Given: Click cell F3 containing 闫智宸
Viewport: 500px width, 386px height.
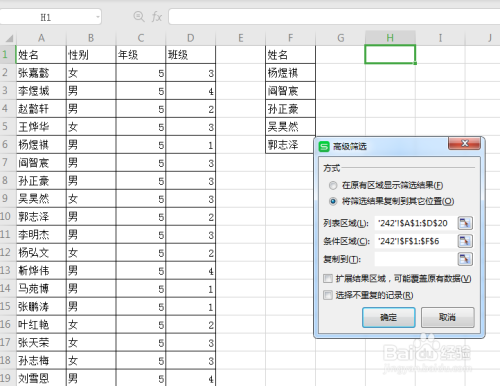Looking at the screenshot, I should tap(290, 90).
